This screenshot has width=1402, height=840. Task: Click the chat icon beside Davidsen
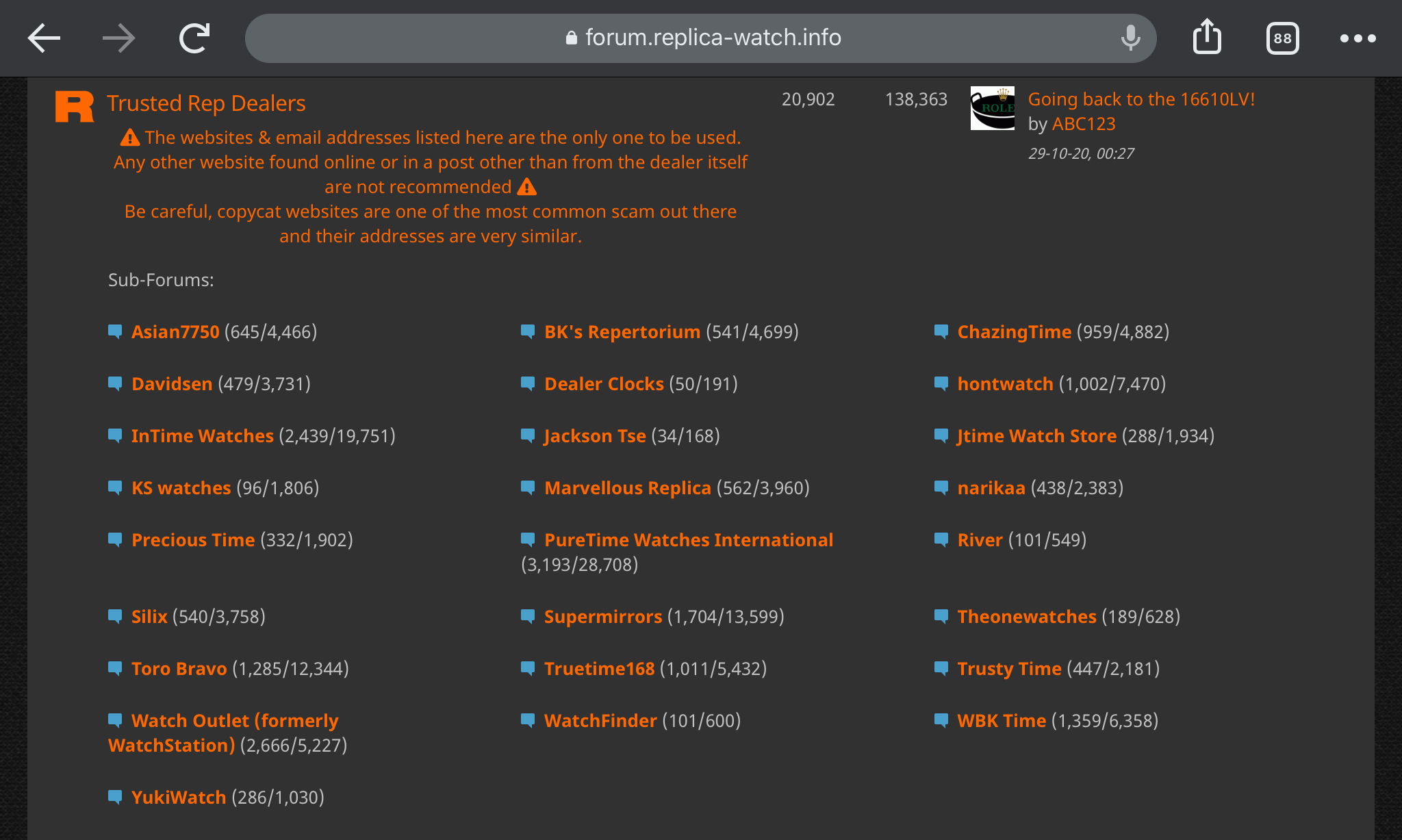click(x=115, y=383)
